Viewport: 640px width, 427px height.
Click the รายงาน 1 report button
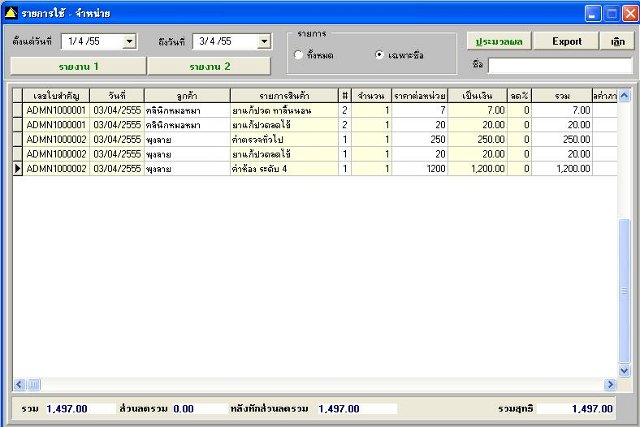coord(78,67)
